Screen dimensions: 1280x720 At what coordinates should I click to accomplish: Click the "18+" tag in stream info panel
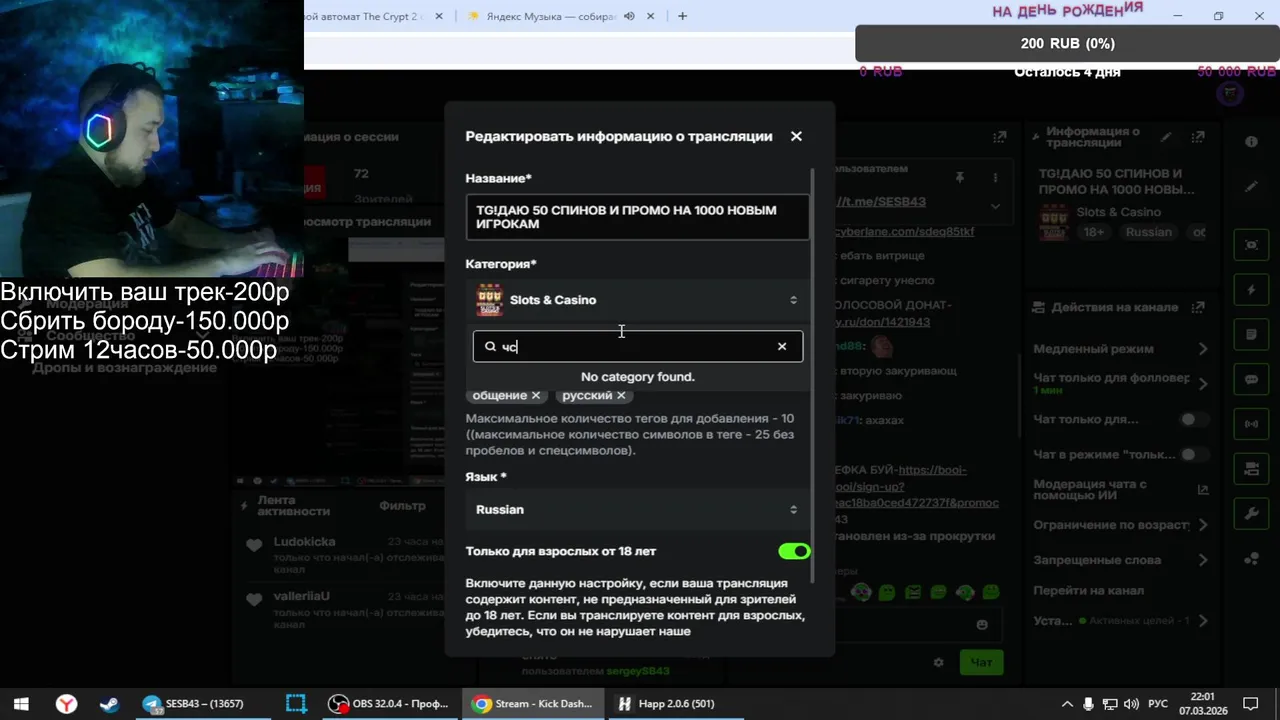click(x=1096, y=232)
